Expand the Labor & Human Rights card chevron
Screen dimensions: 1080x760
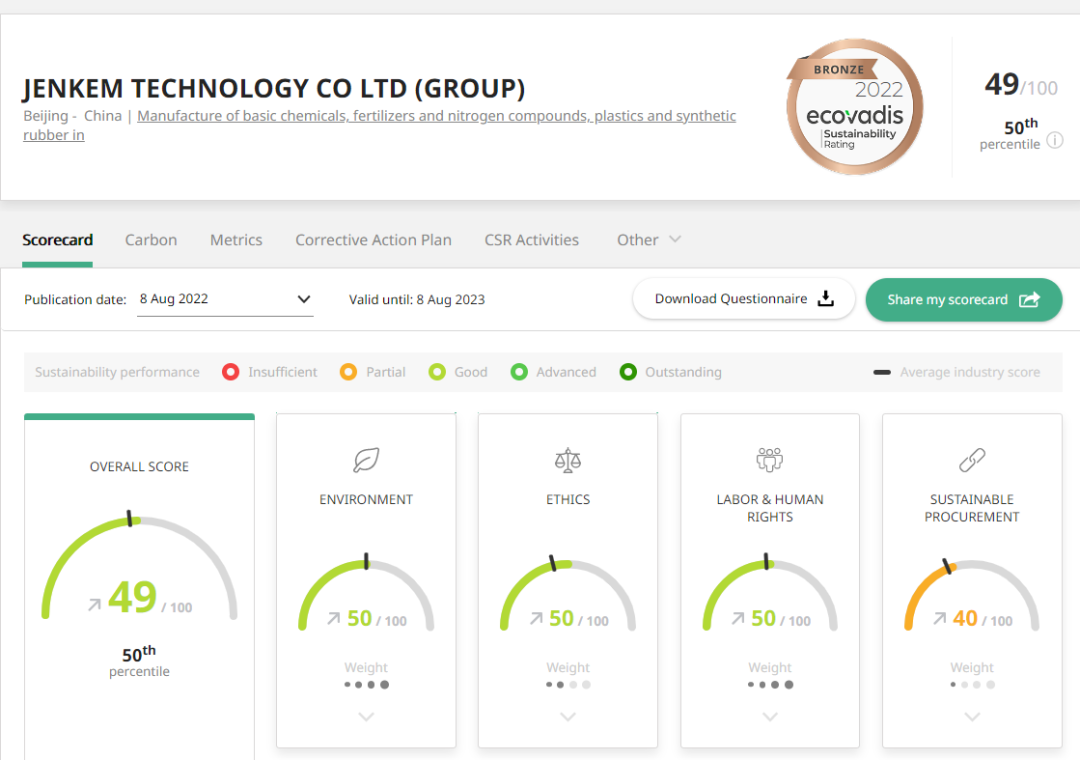click(770, 717)
